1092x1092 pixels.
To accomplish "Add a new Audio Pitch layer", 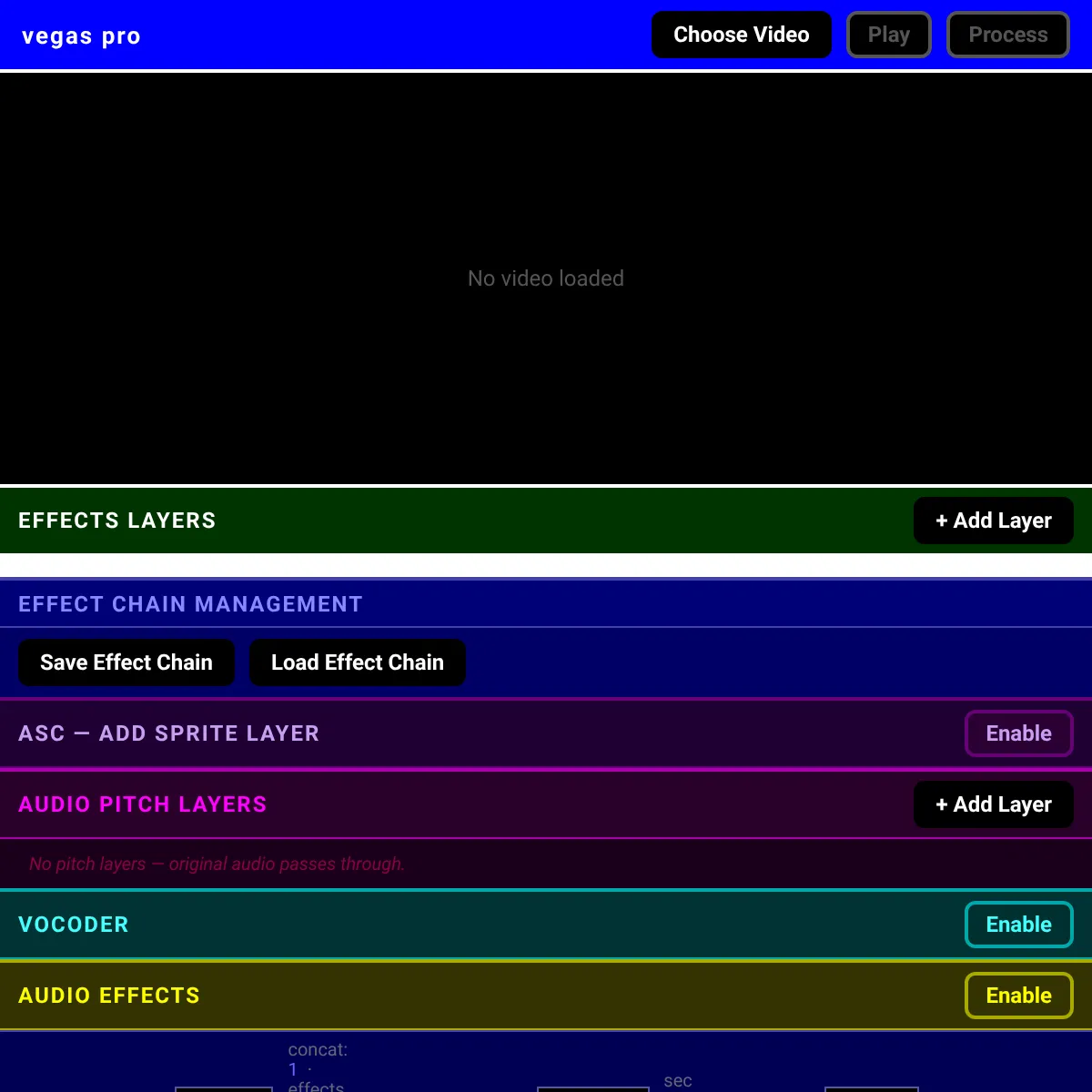I will click(x=994, y=804).
